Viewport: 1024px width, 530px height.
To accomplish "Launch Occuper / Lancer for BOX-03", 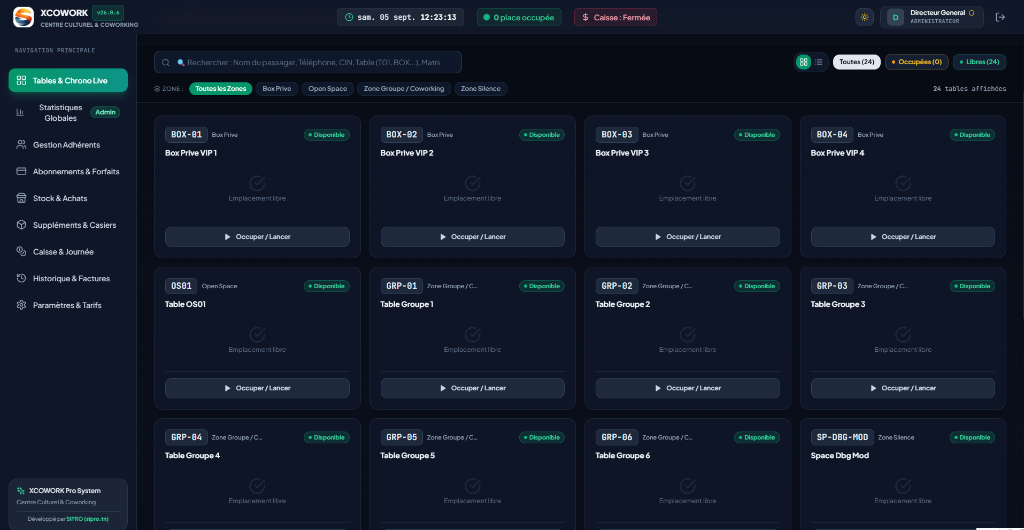I will (688, 237).
